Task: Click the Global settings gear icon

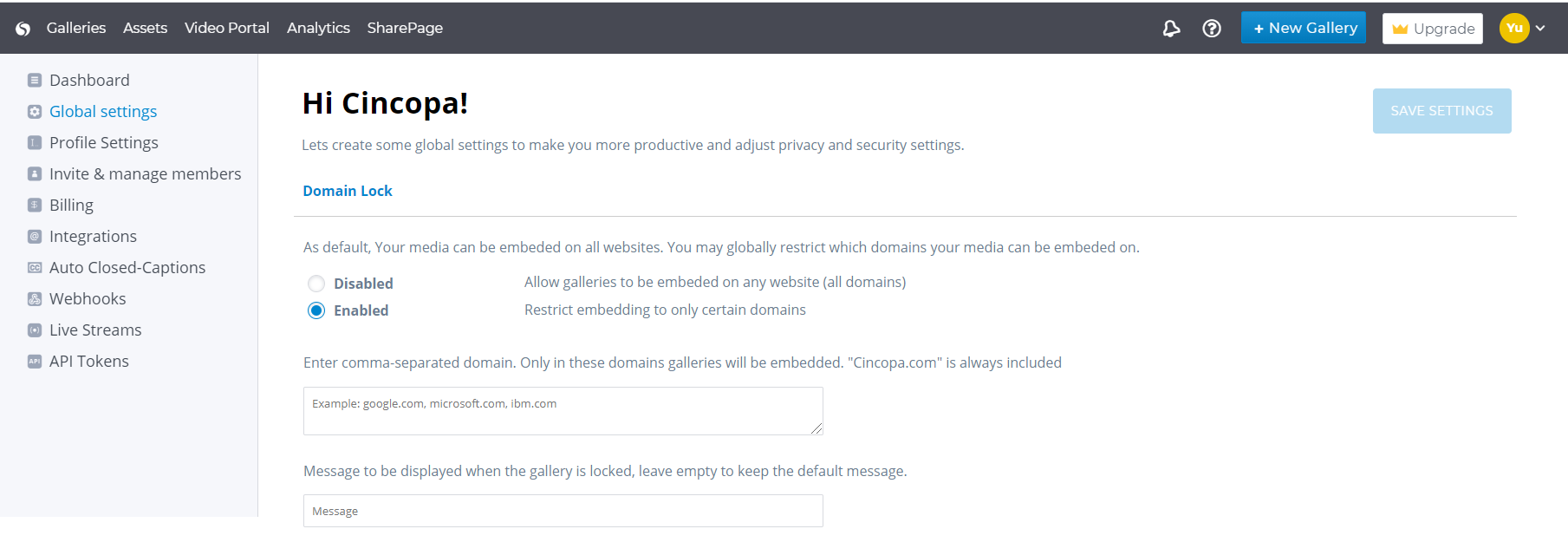Action: click(35, 112)
